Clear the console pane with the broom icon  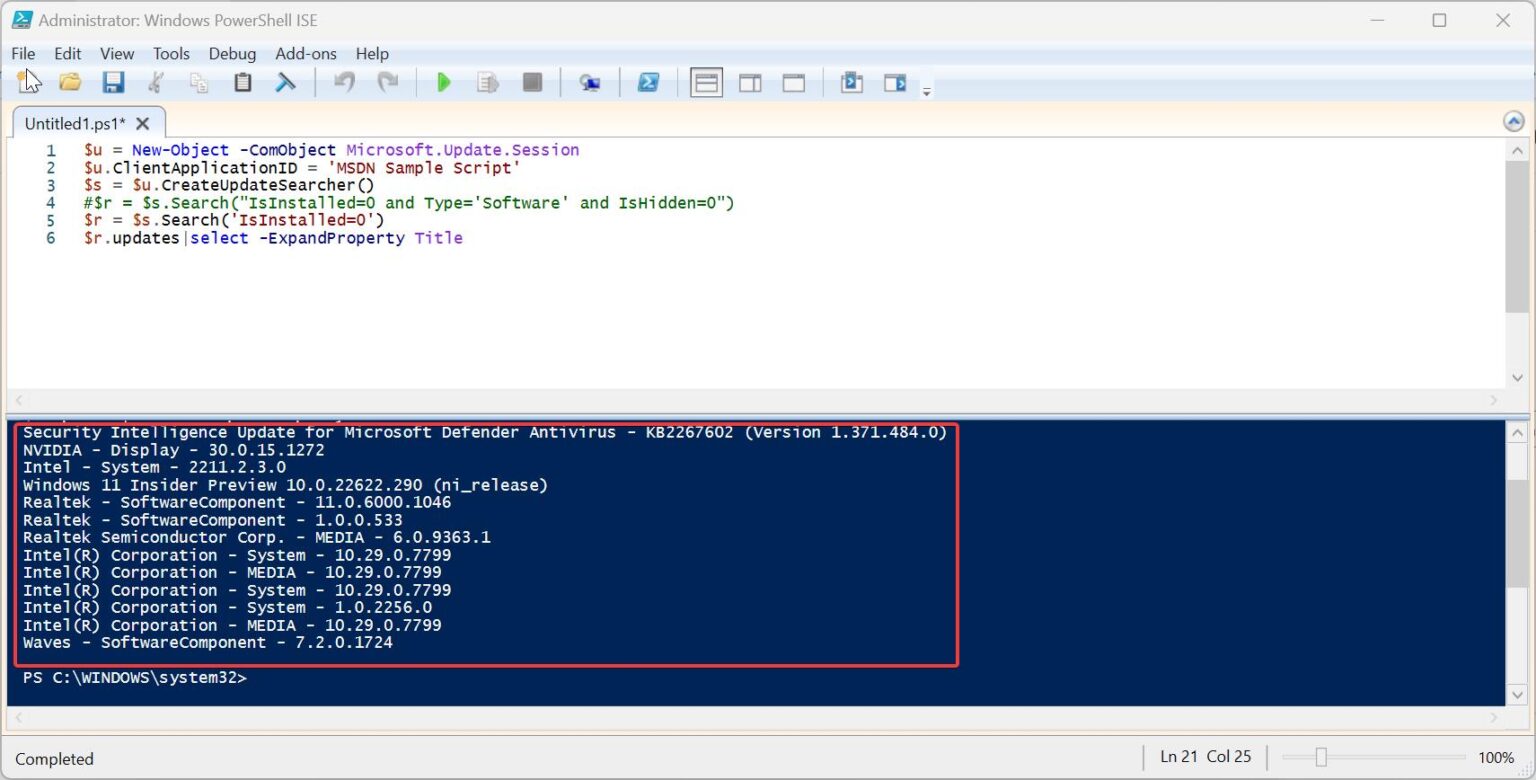pyautogui.click(x=285, y=82)
